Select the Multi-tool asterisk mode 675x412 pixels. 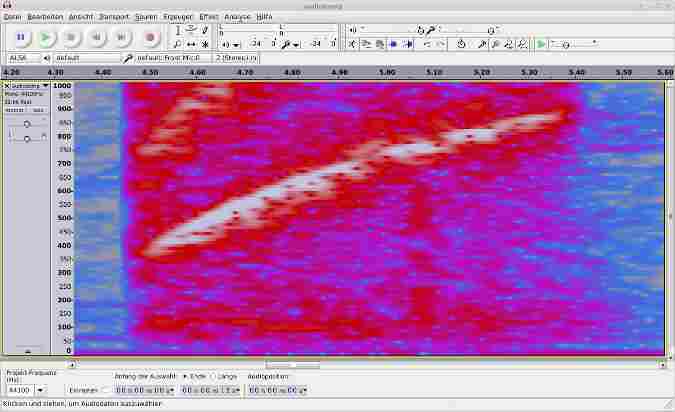[x=205, y=44]
